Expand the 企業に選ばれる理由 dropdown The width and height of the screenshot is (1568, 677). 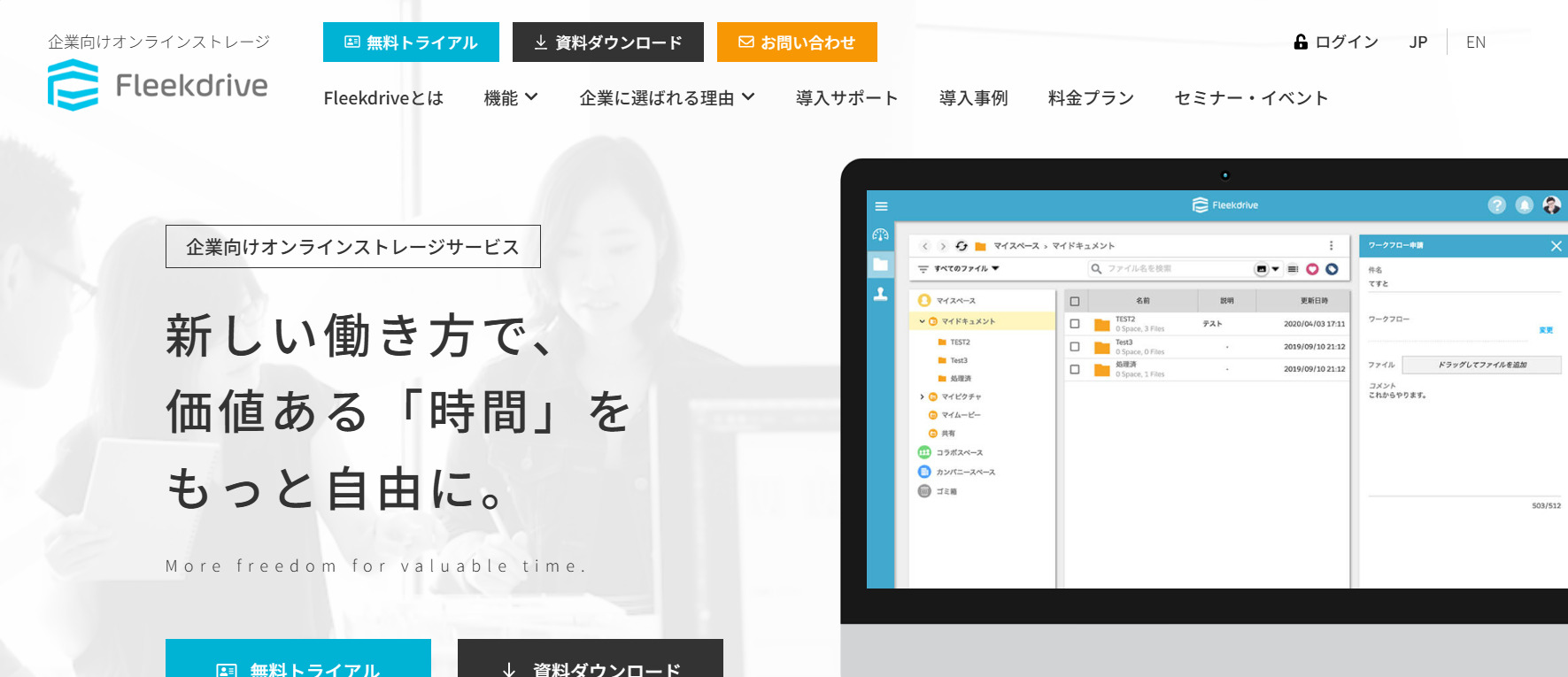(667, 98)
